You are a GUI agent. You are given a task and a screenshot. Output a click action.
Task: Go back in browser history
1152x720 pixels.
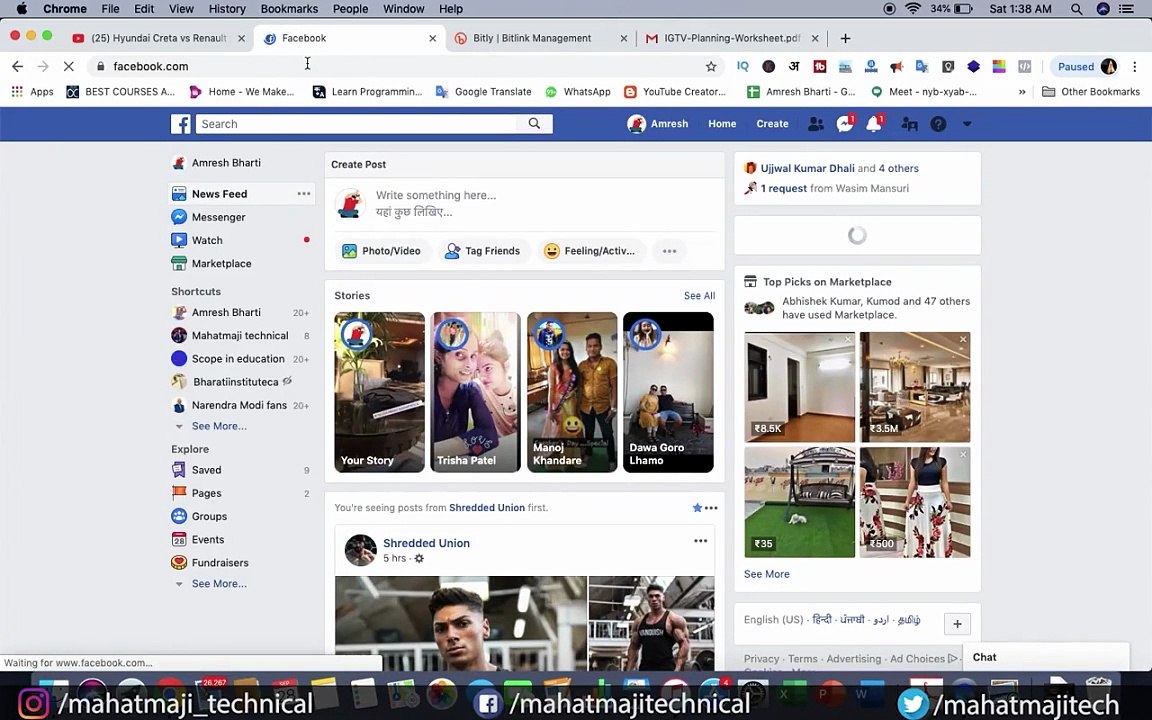click(18, 66)
